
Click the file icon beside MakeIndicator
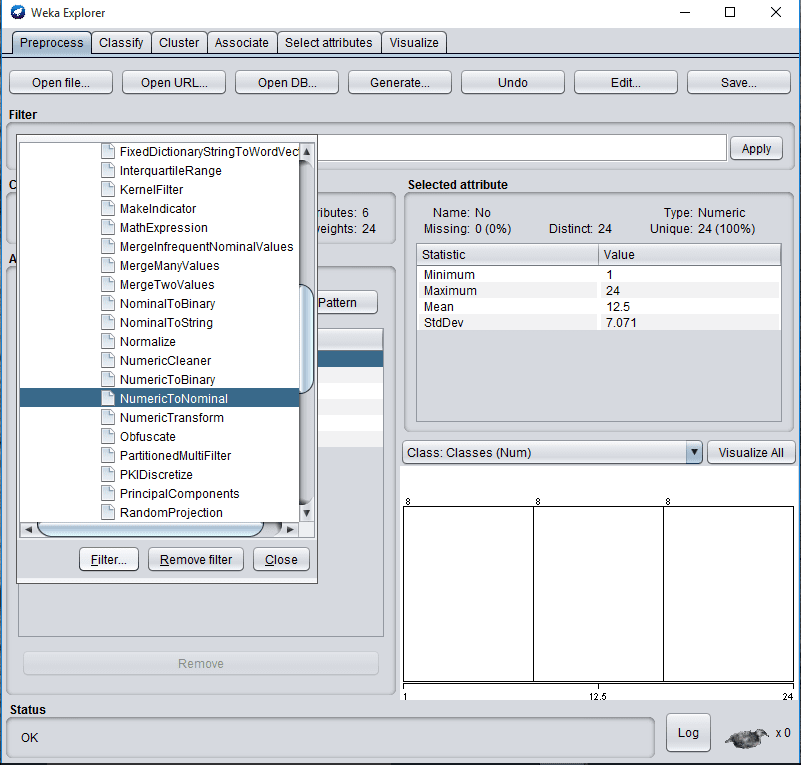[108, 208]
